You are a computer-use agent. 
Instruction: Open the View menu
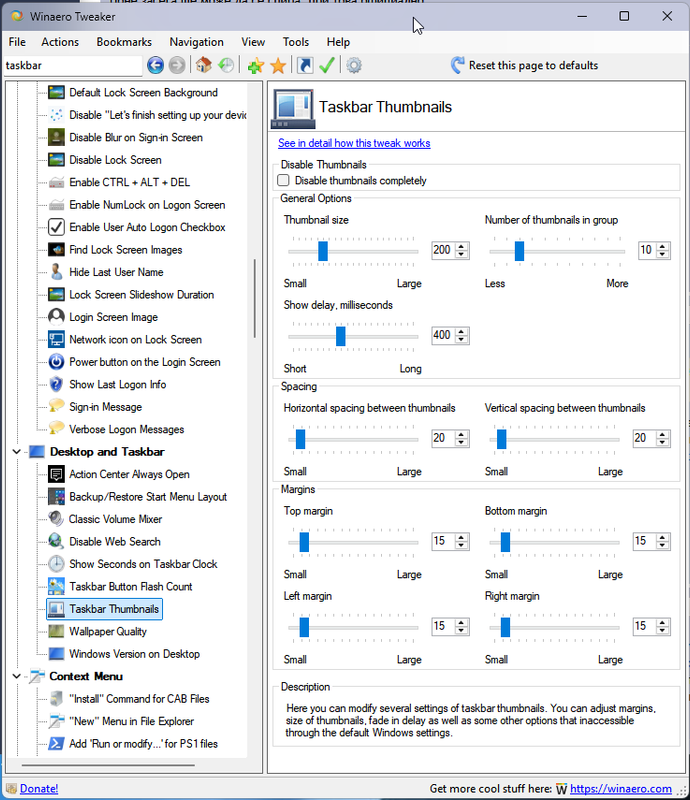coord(253,42)
